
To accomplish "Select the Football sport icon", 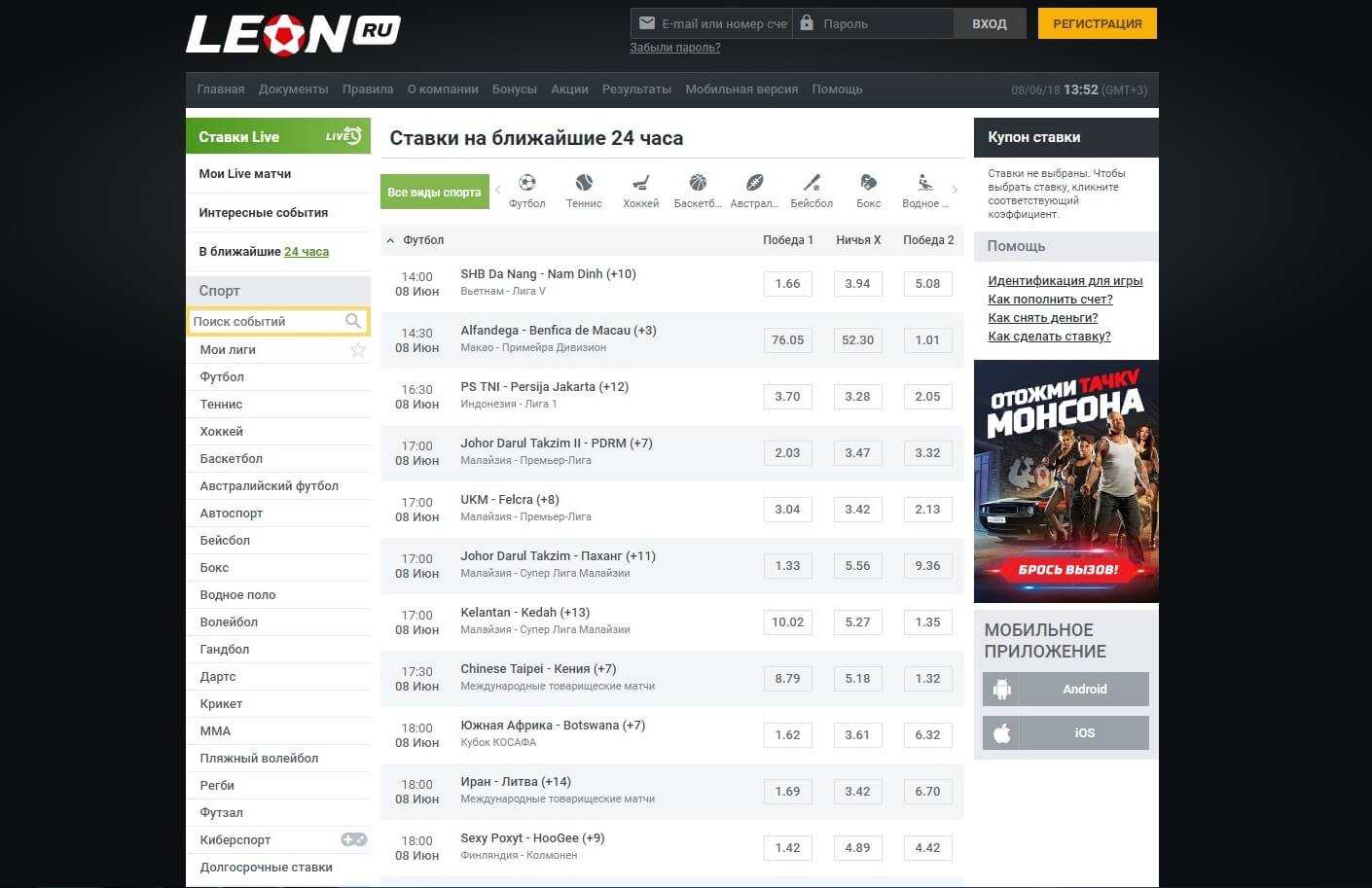I will click(527, 183).
